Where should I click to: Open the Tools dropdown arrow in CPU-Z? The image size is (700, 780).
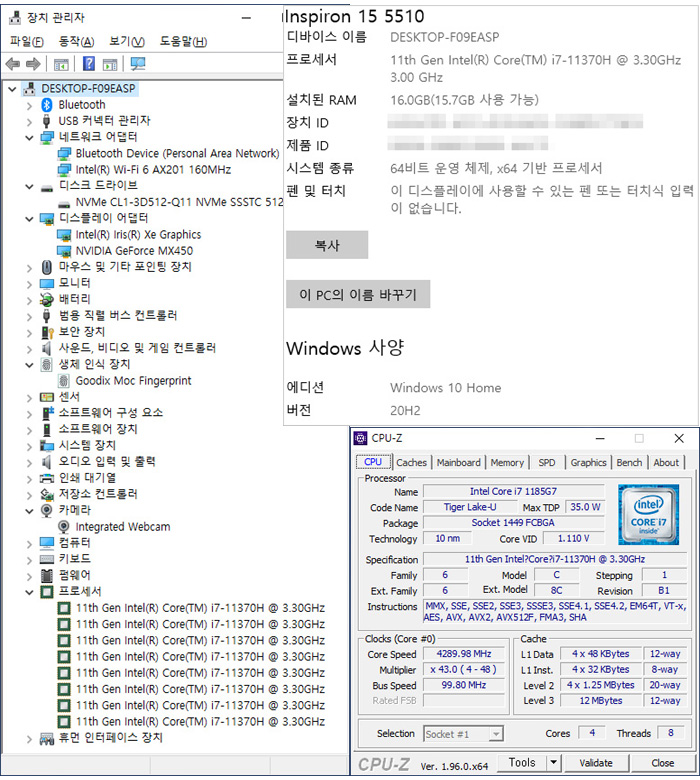point(552,763)
